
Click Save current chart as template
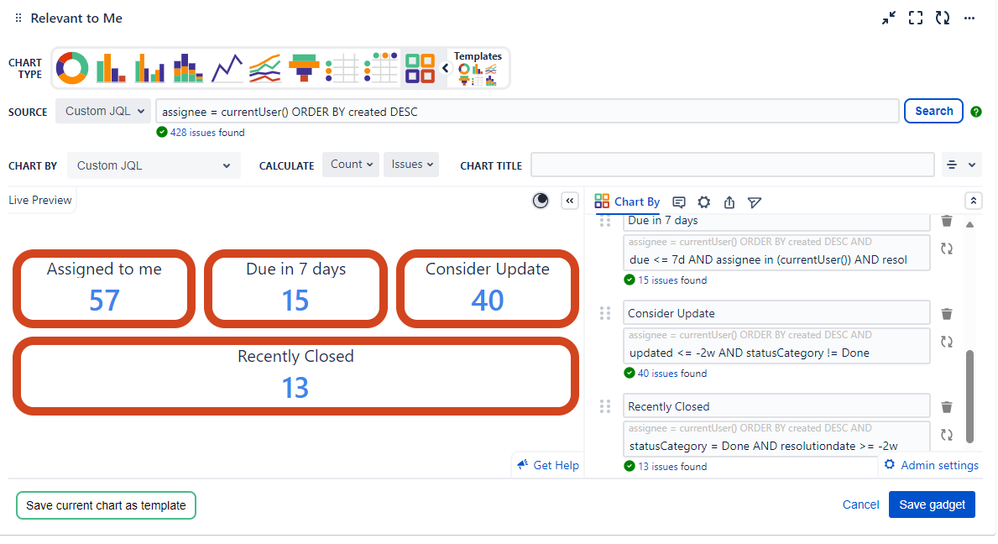[106, 505]
